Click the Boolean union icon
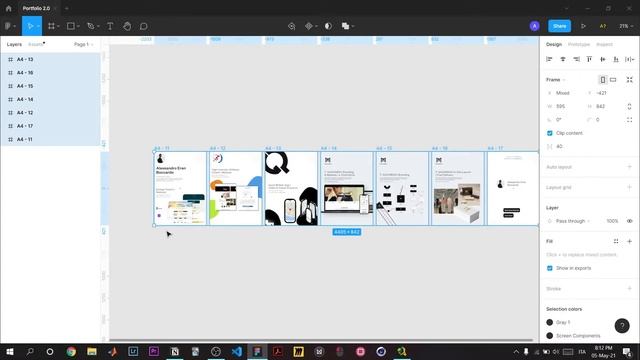The image size is (640, 360). (345, 26)
